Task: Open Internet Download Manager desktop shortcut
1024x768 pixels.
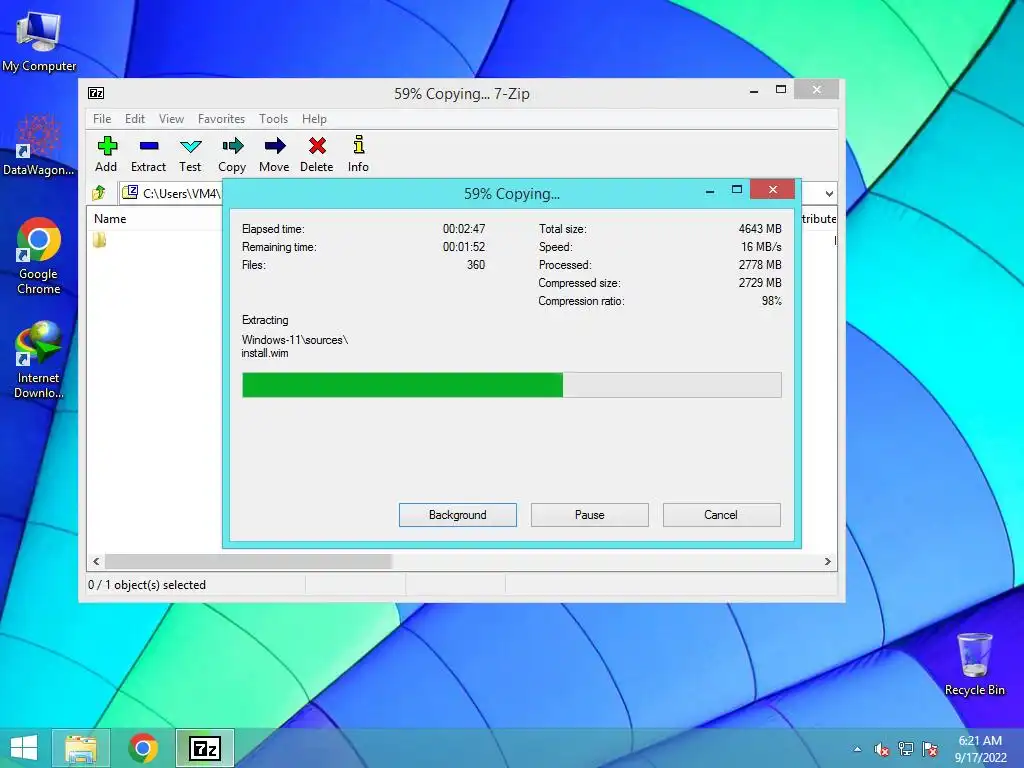Action: (x=39, y=360)
